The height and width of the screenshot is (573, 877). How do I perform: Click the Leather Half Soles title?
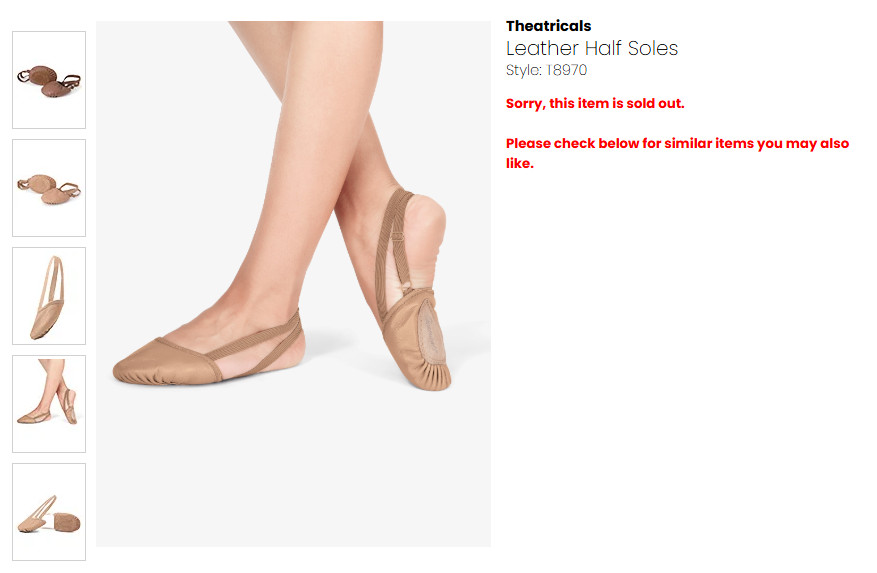(592, 48)
